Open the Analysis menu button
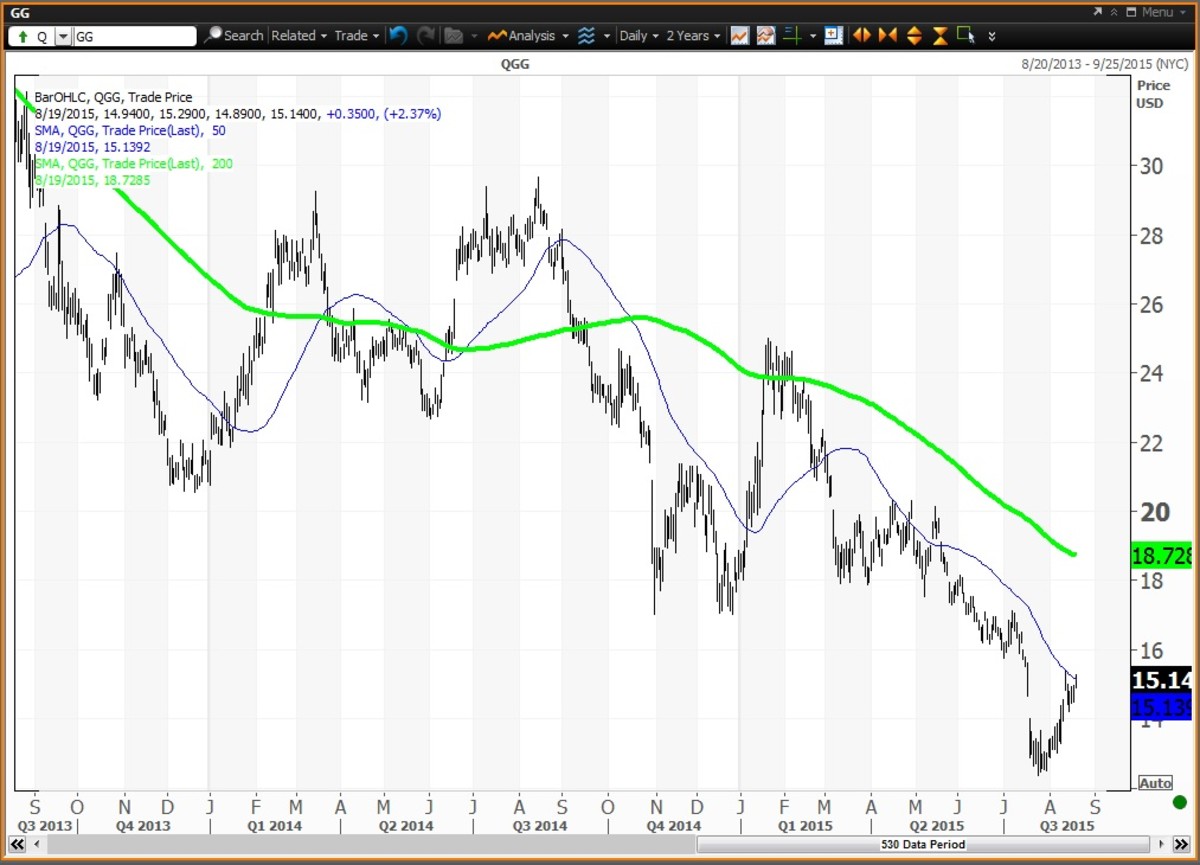1200x865 pixels. click(528, 36)
